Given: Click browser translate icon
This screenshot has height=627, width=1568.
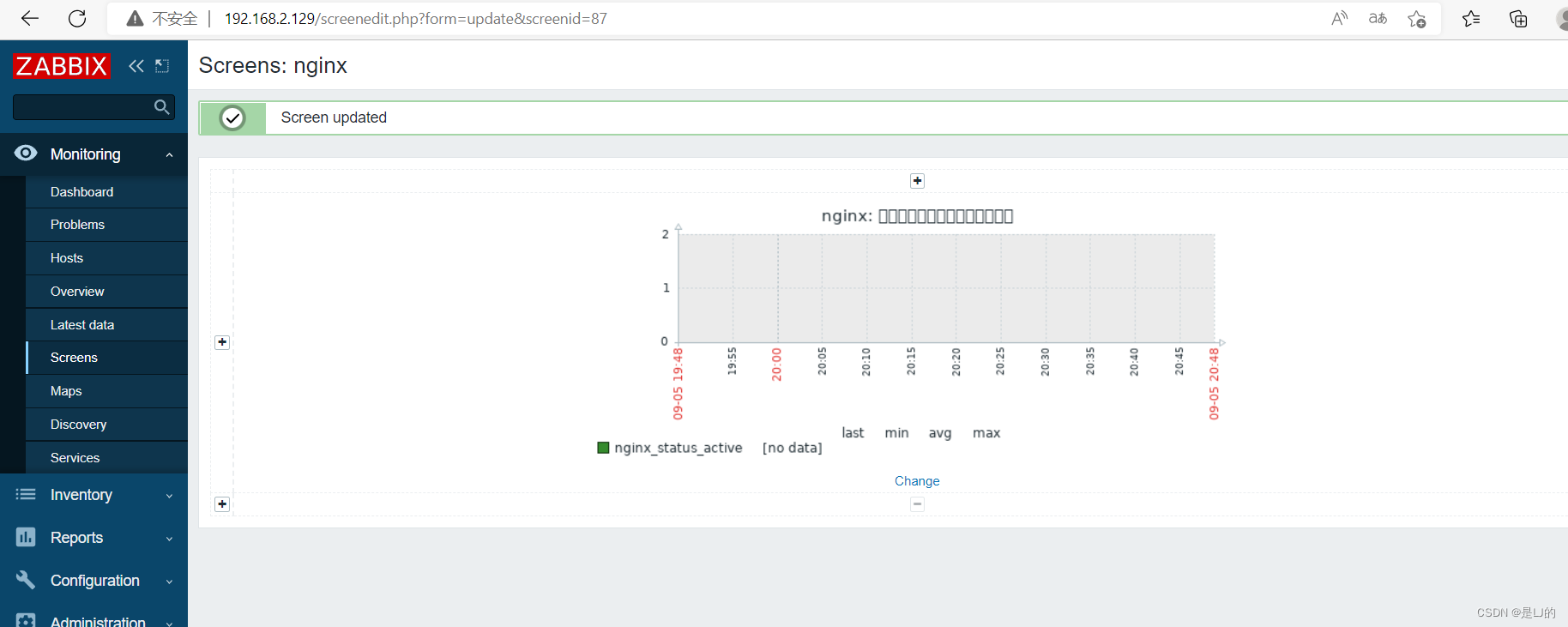Looking at the screenshot, I should (x=1378, y=19).
